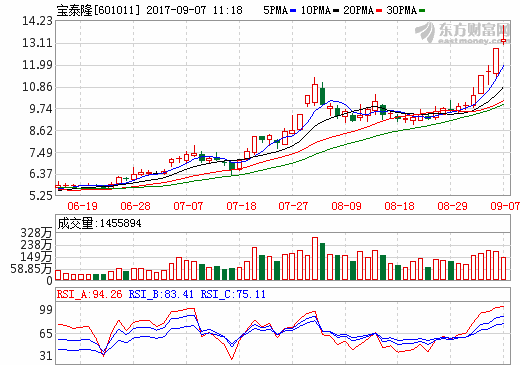This screenshot has height=365, width=520.
Task: Click the 成交量:1455894 volume label
Action: 99,223
